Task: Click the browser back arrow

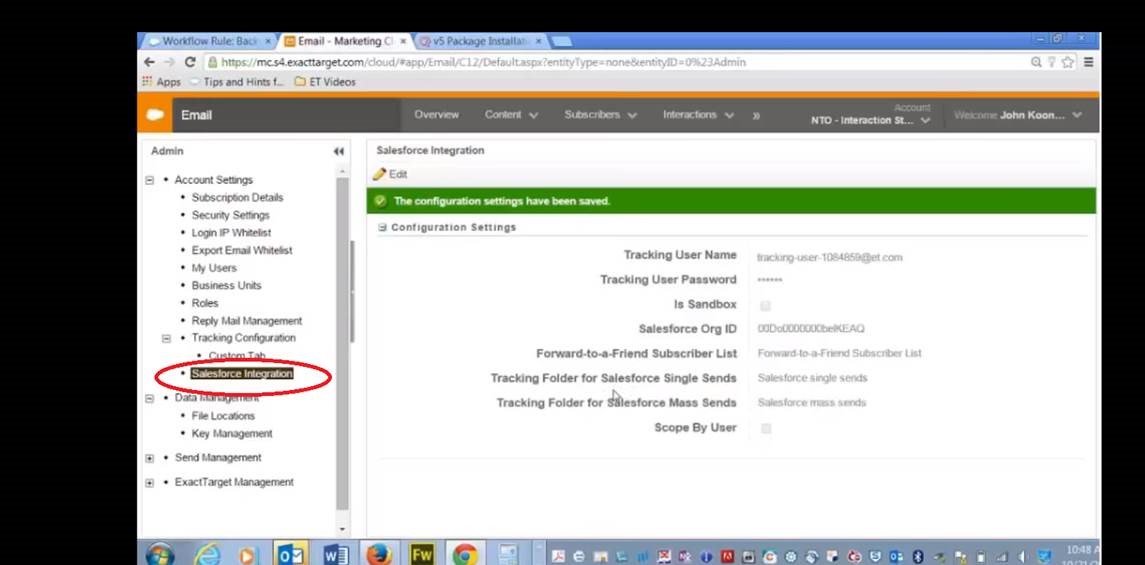Action: (150, 63)
